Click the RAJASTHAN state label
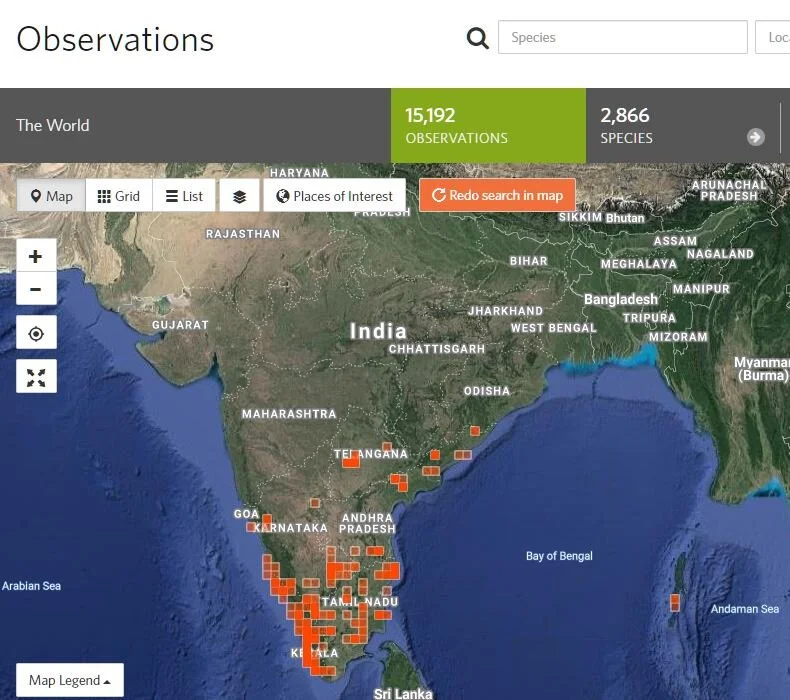The width and height of the screenshot is (790, 700). pos(242,234)
